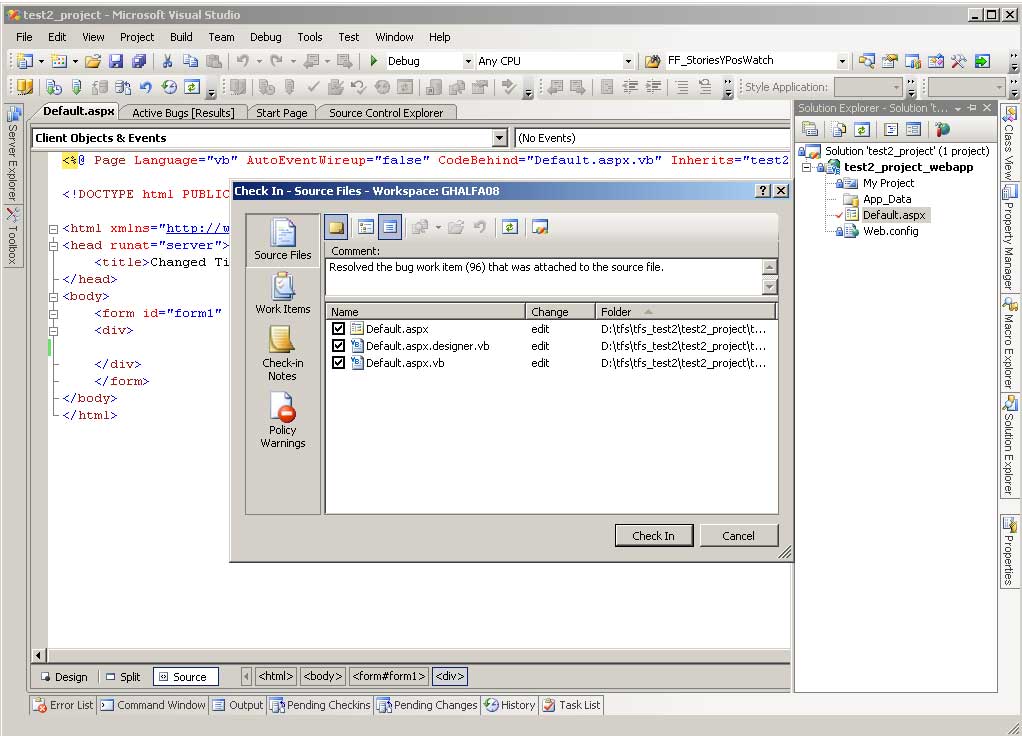Switch to Active Bugs [Results] tab
This screenshot has width=1022, height=736.
183,113
